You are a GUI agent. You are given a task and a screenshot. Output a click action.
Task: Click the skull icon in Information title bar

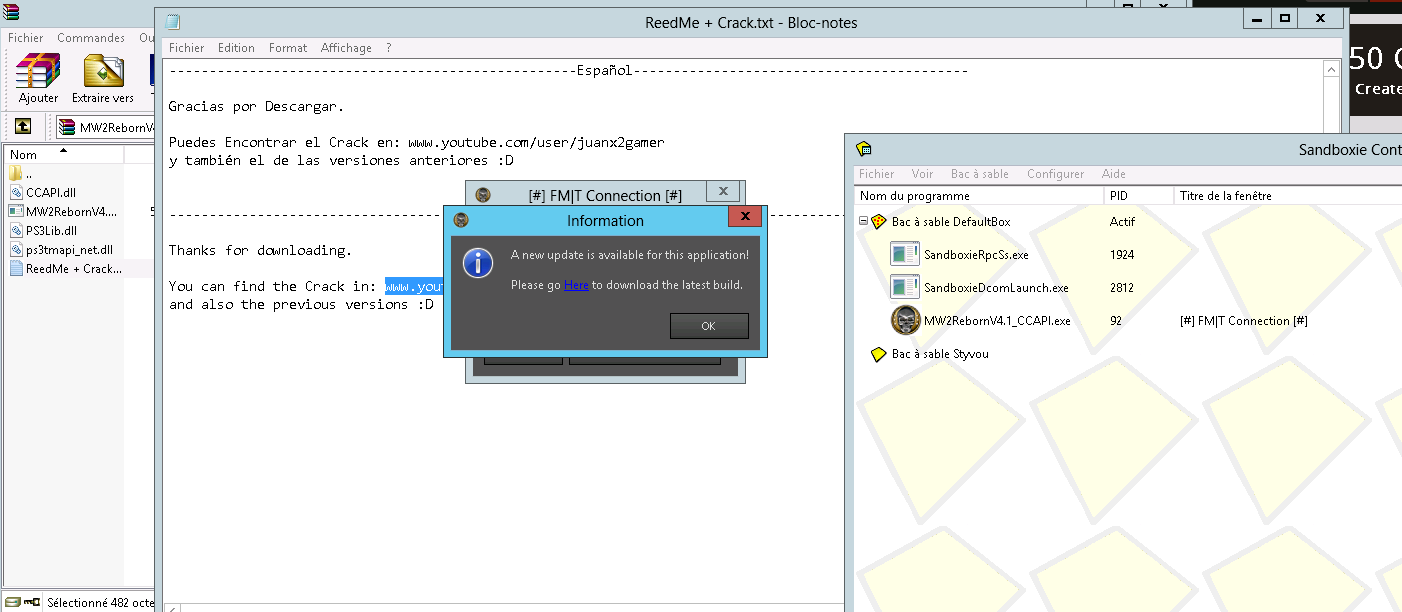pyautogui.click(x=461, y=220)
